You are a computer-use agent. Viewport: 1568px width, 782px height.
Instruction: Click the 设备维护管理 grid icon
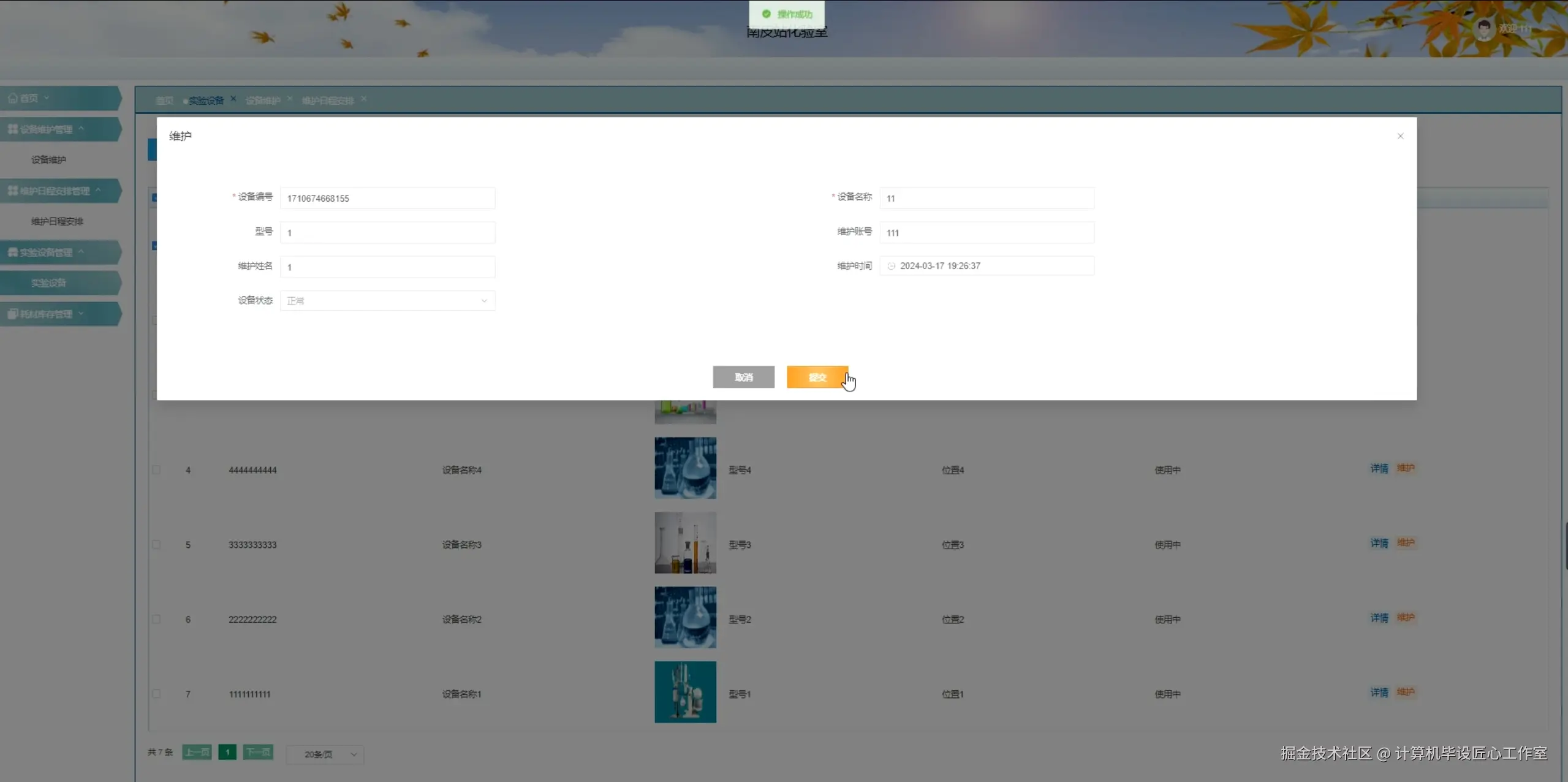(12, 129)
